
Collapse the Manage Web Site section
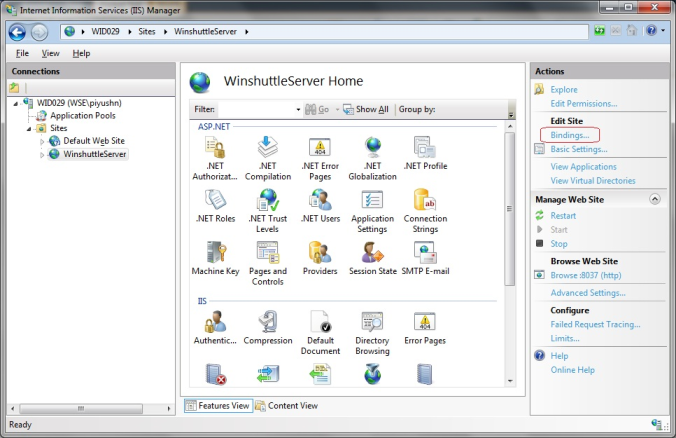pyautogui.click(x=654, y=199)
